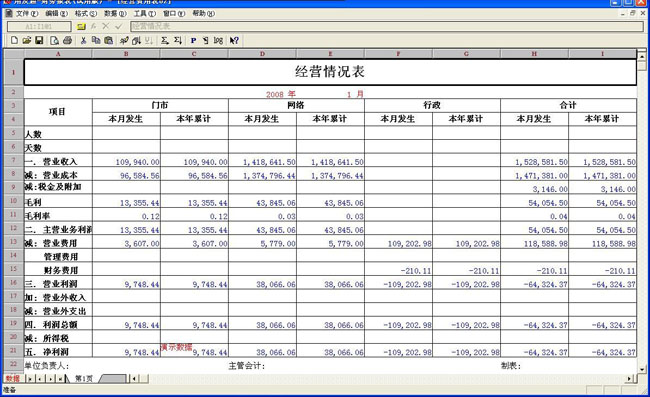Click the 制表: label
650x397 pixels.
pyautogui.click(x=511, y=366)
